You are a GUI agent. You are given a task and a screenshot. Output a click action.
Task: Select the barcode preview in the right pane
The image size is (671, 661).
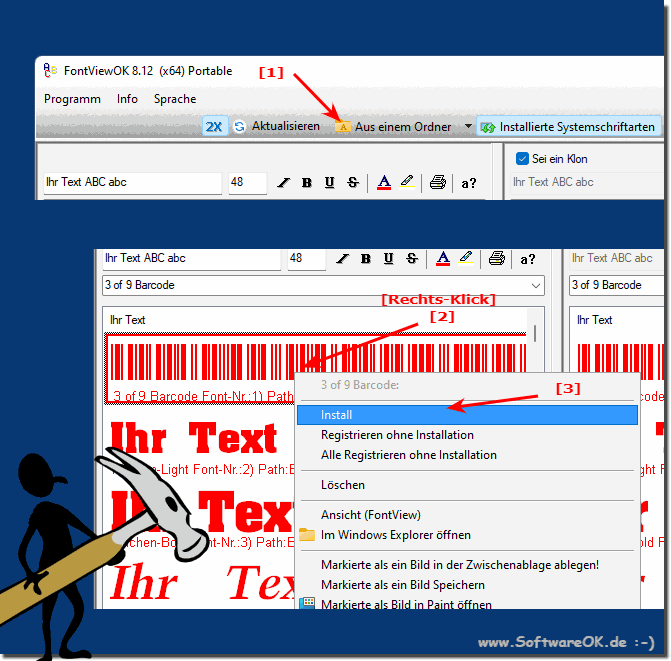[620, 362]
